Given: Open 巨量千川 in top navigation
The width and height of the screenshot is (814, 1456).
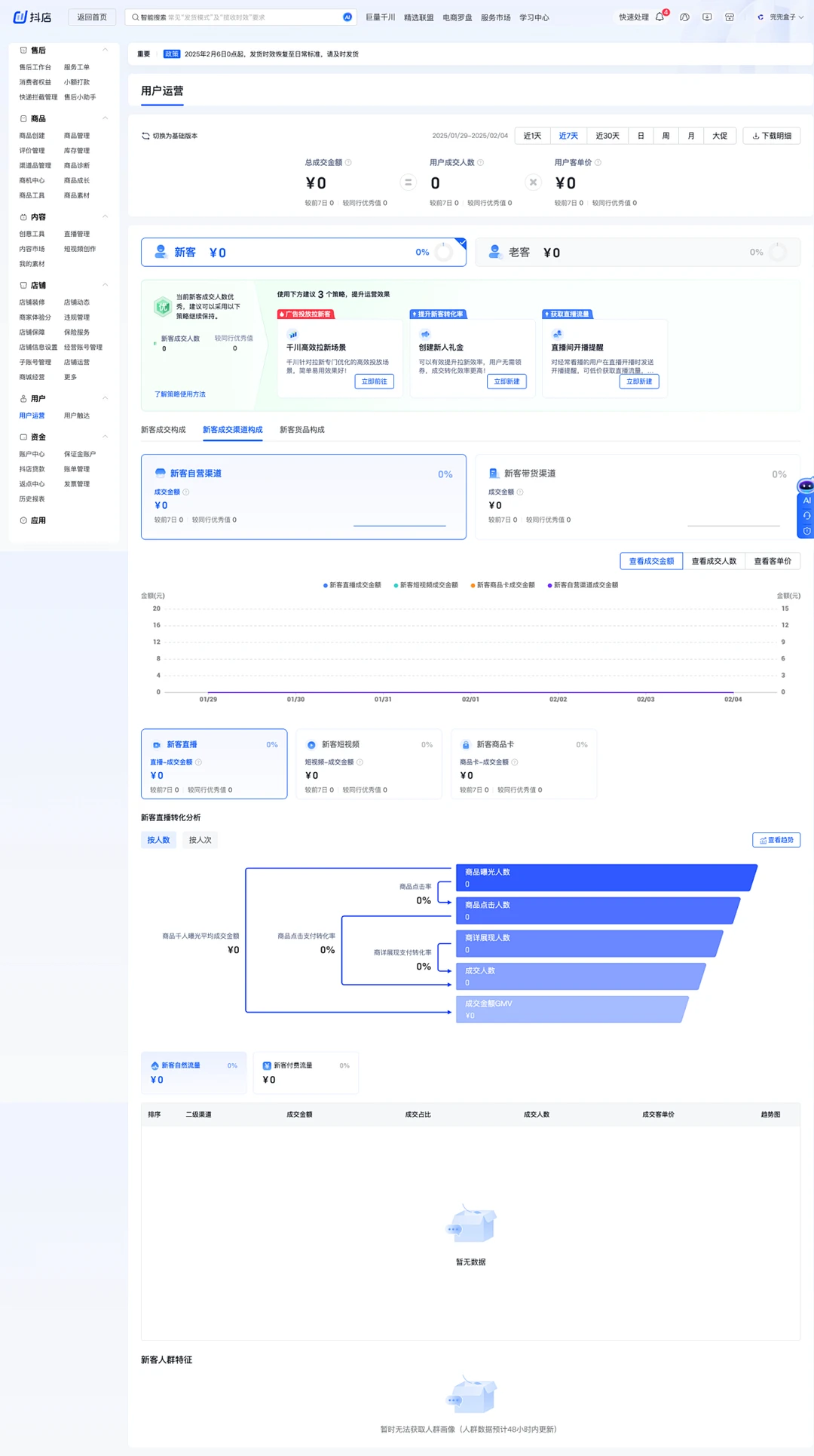Looking at the screenshot, I should (x=381, y=17).
